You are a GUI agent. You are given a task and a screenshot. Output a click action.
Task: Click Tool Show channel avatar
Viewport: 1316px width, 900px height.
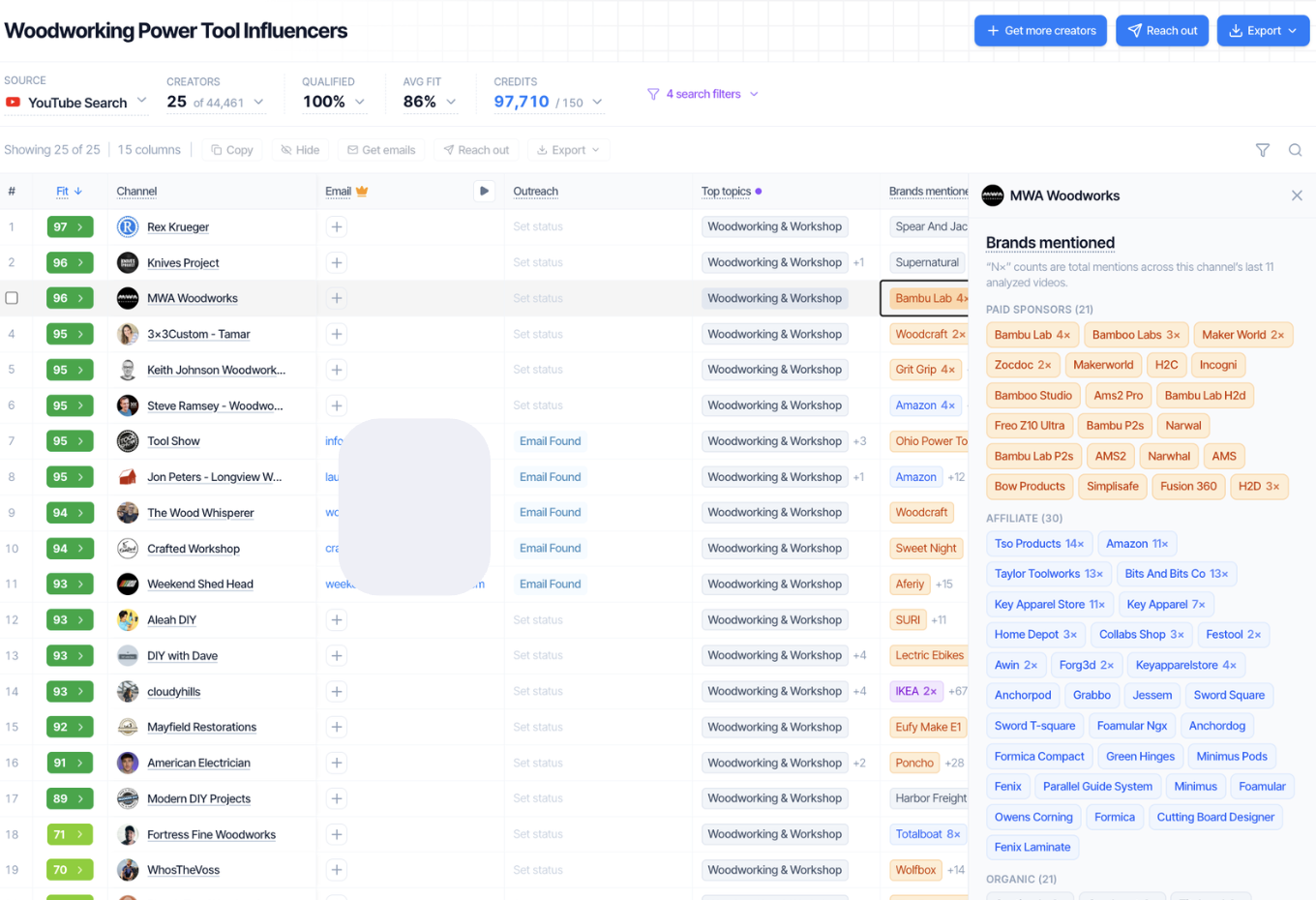[128, 441]
